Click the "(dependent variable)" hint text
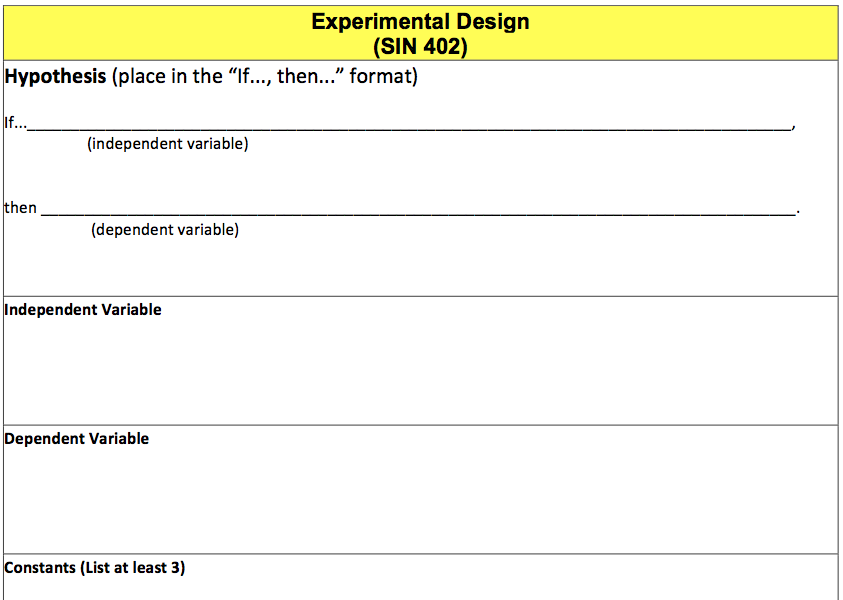 [165, 230]
